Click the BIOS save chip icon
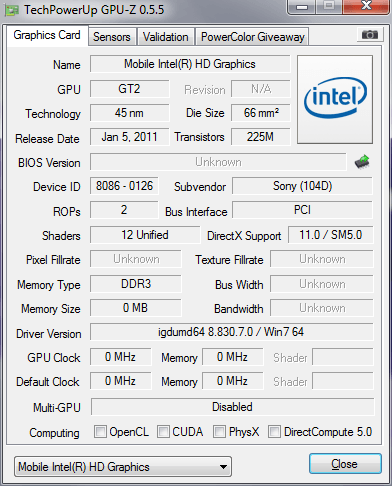This screenshot has width=392, height=486. 362,162
